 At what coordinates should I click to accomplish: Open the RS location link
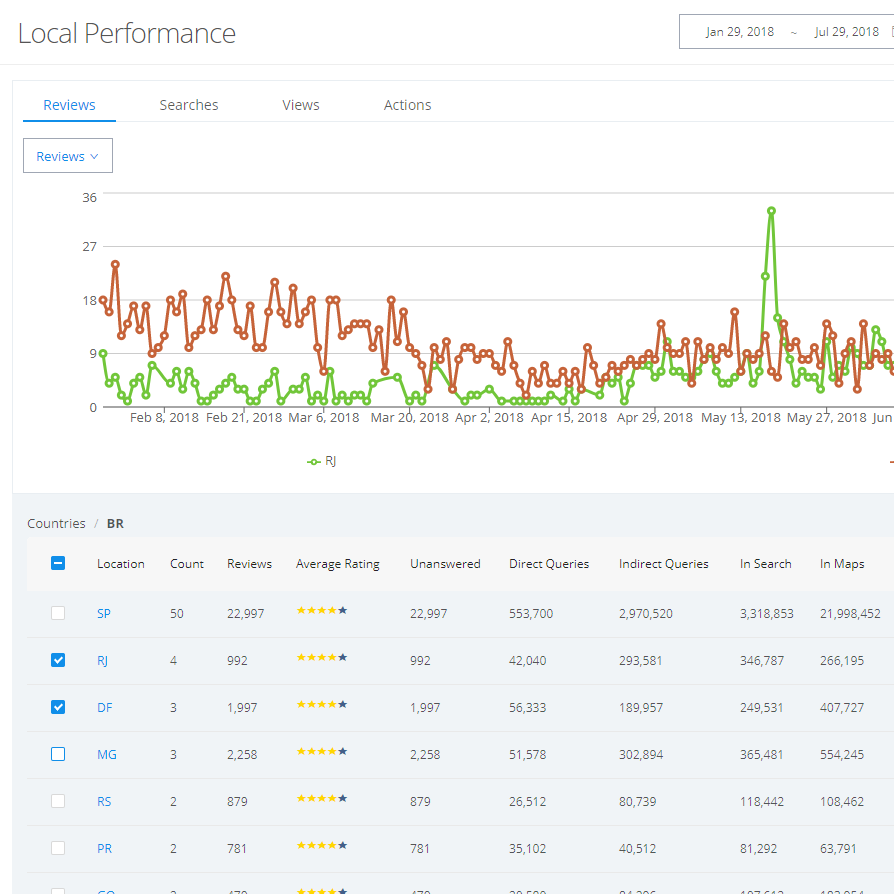click(105, 801)
